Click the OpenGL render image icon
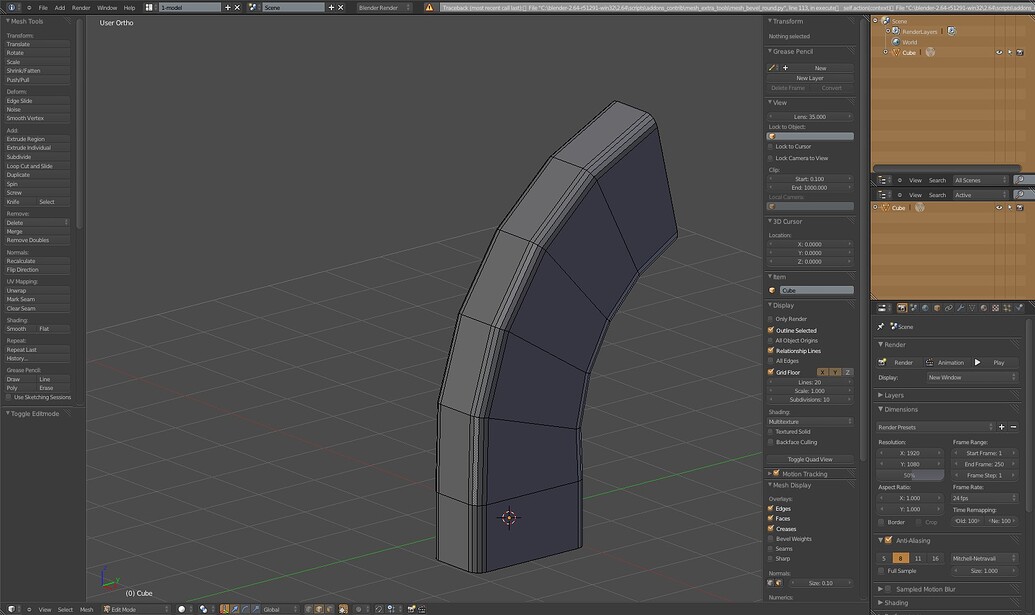This screenshot has height=615, width=1035. click(x=411, y=609)
